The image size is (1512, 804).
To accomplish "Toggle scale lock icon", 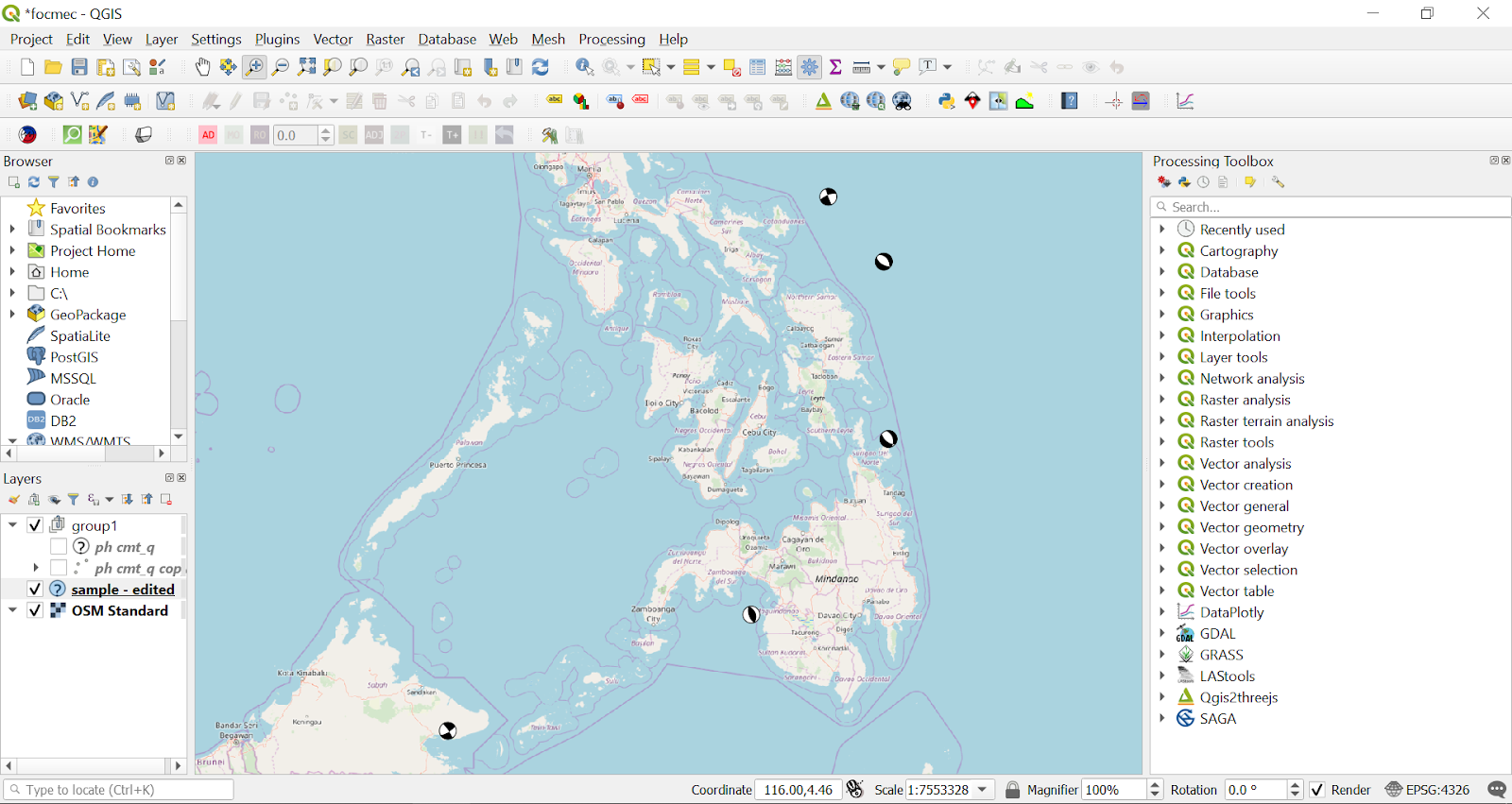I will tap(1012, 790).
